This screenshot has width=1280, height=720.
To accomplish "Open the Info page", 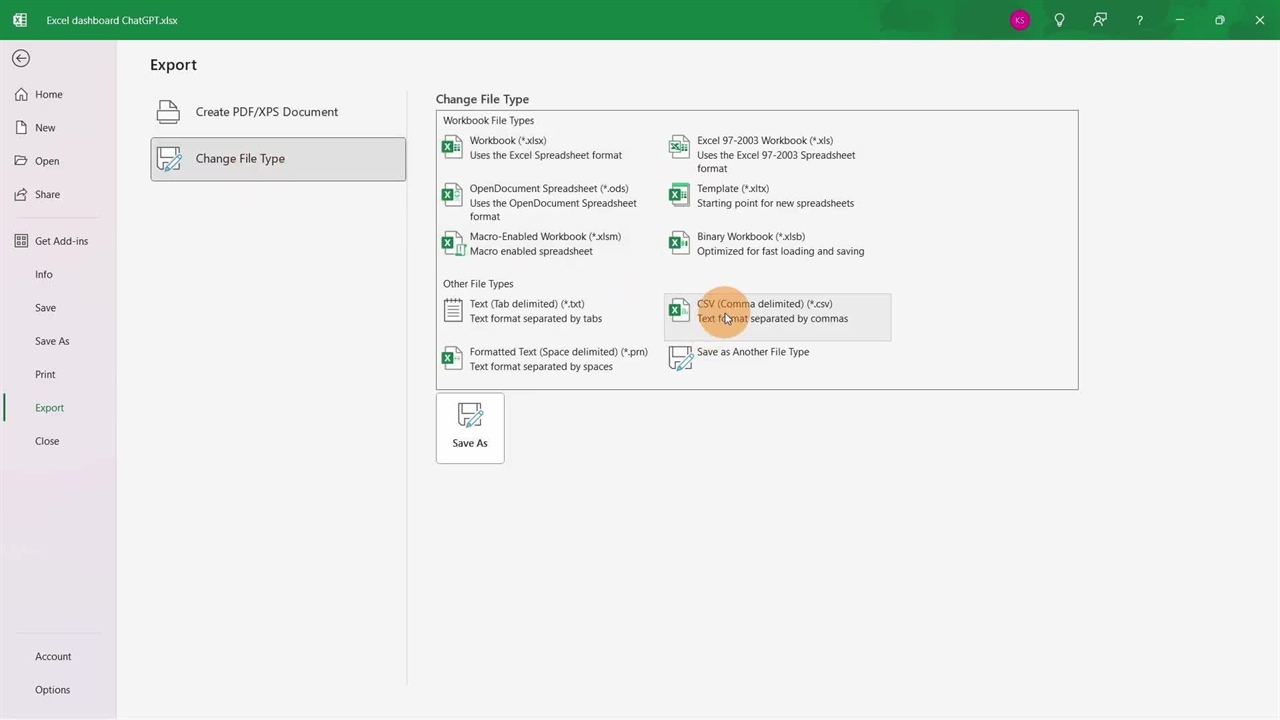I will tap(44, 274).
